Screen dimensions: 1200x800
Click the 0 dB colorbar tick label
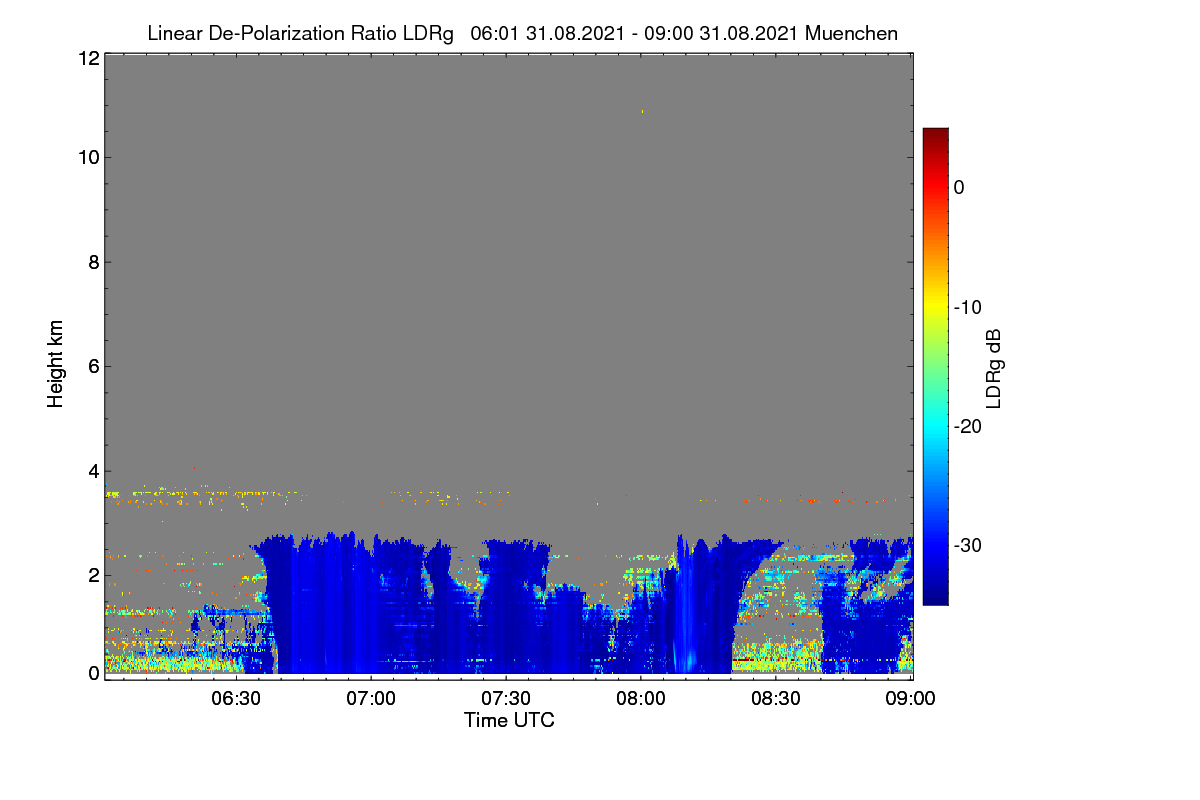(959, 188)
